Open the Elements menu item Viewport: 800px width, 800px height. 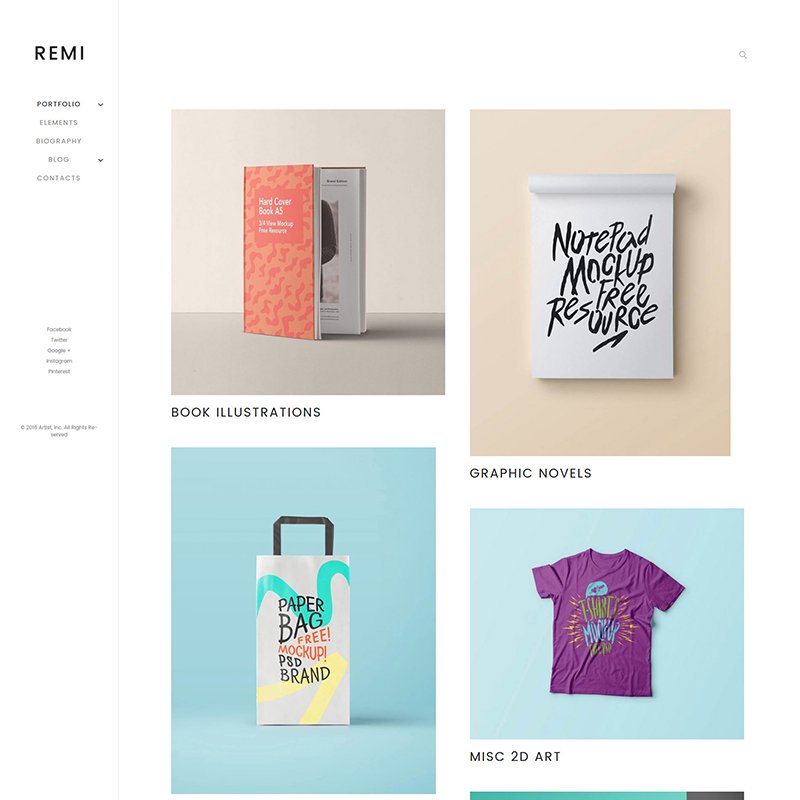59,122
